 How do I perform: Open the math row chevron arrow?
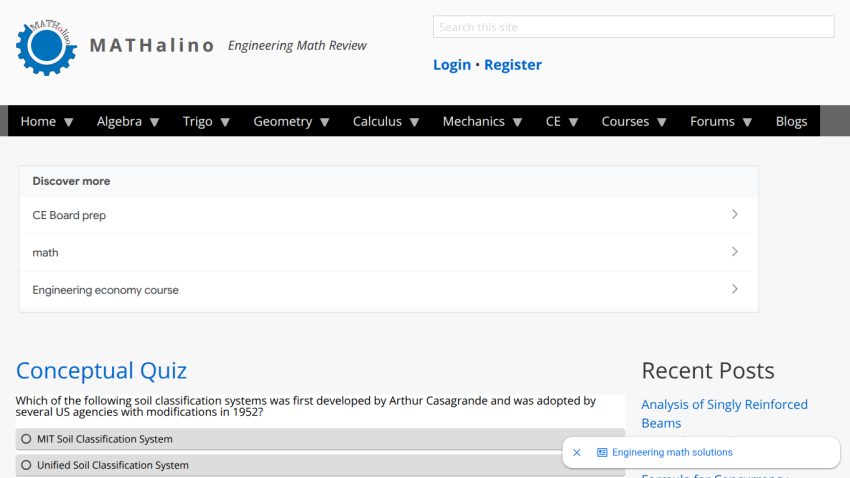(x=735, y=252)
